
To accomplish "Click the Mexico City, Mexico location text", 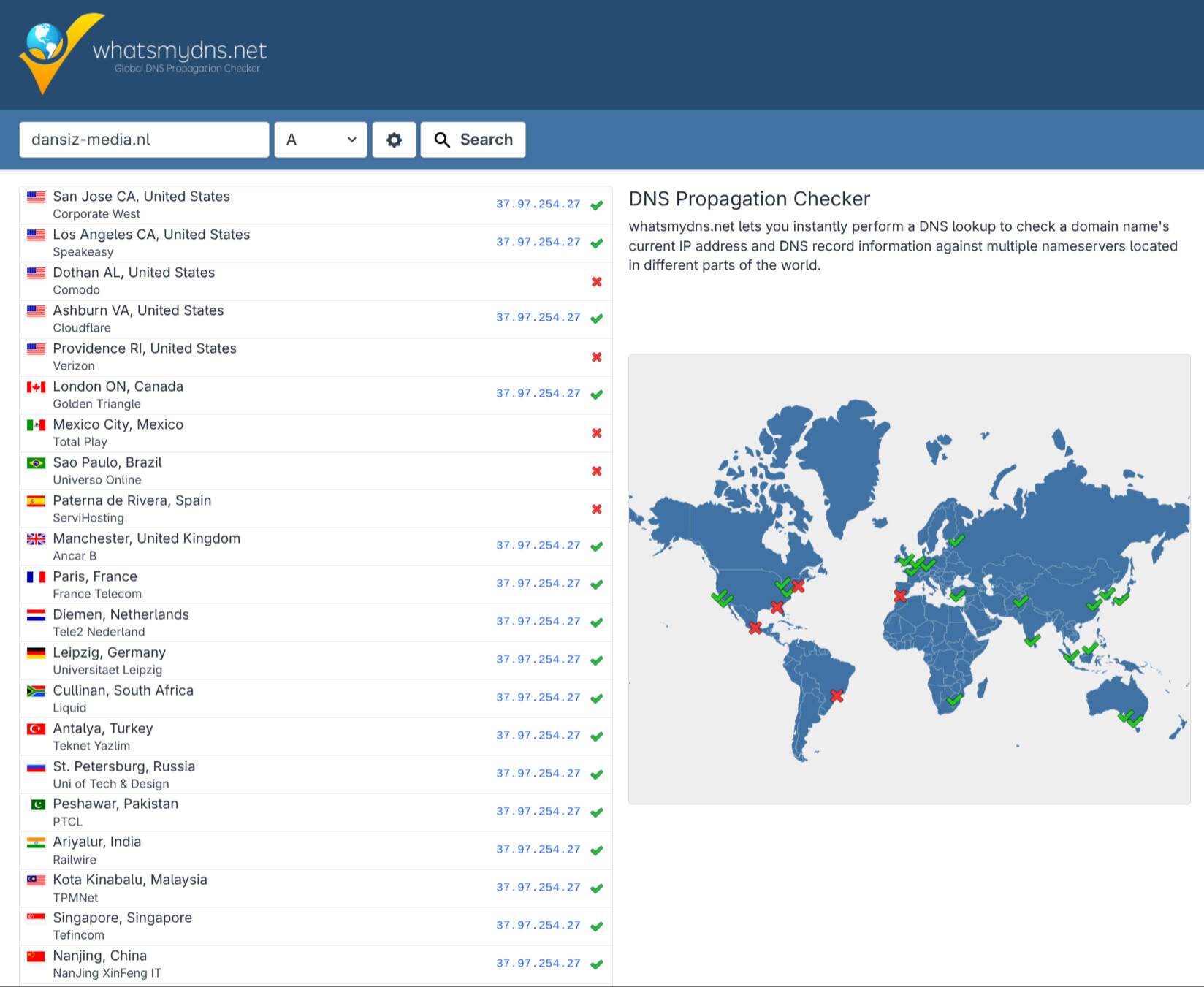I will pyautogui.click(x=118, y=424).
